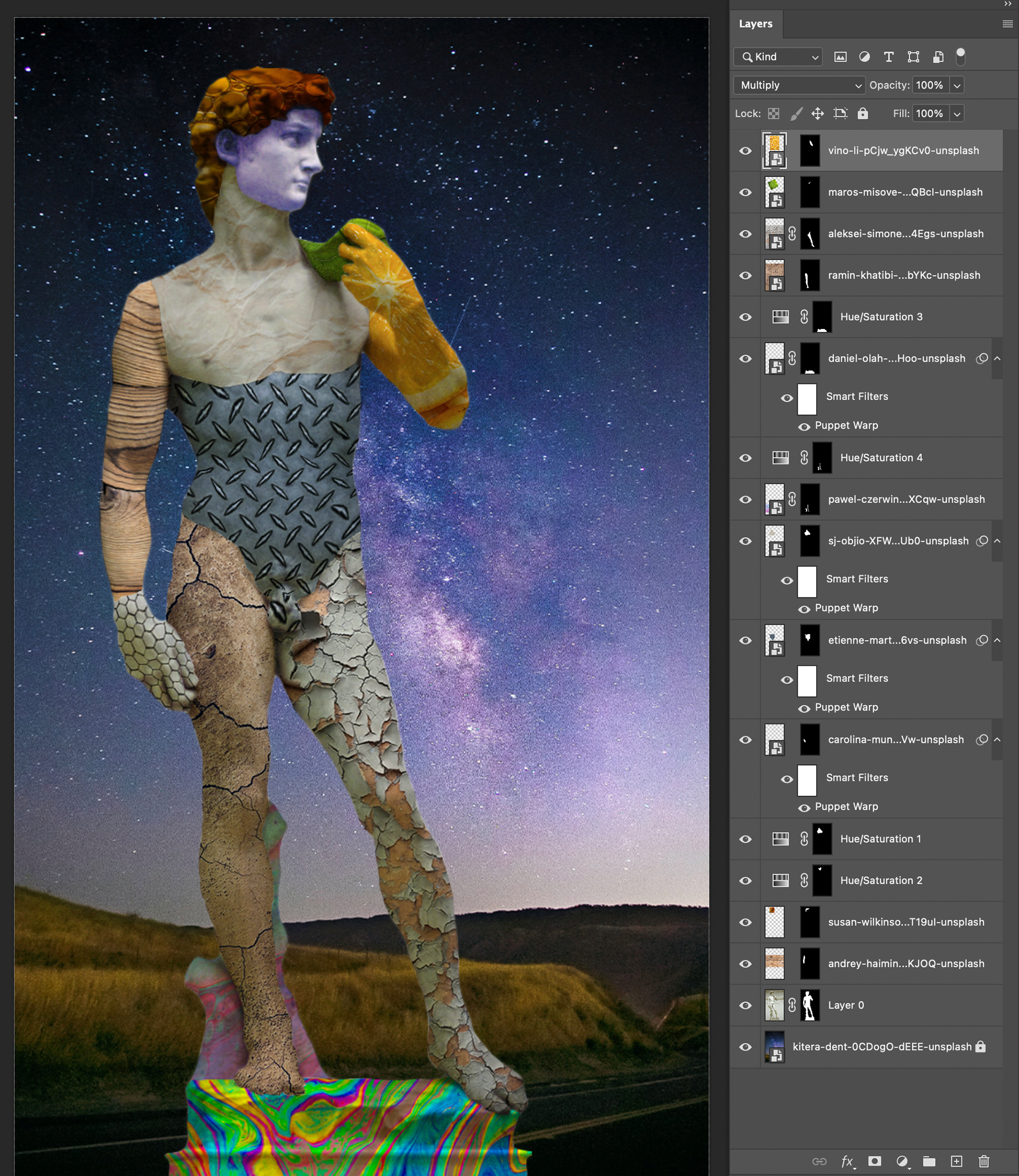Filter layers by adjustment layer icon
1019x1176 pixels.
tap(865, 57)
